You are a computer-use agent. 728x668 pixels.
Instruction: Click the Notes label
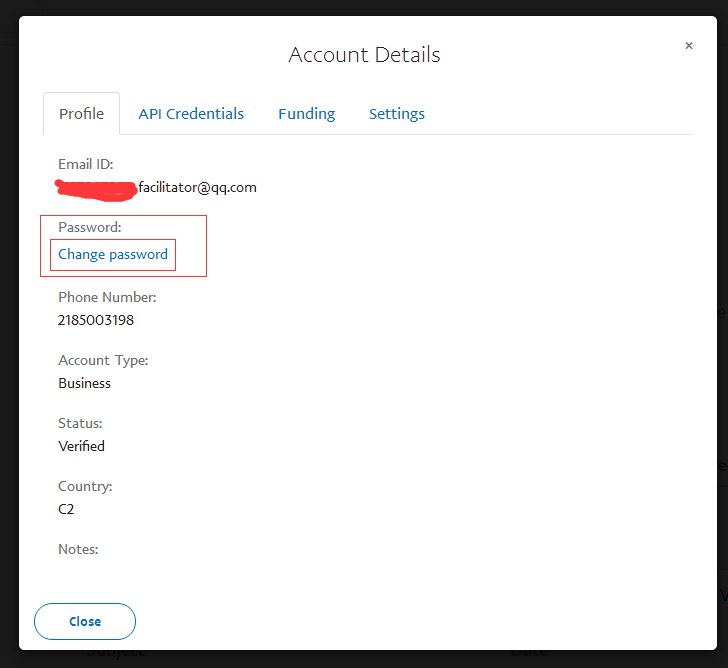coord(78,549)
